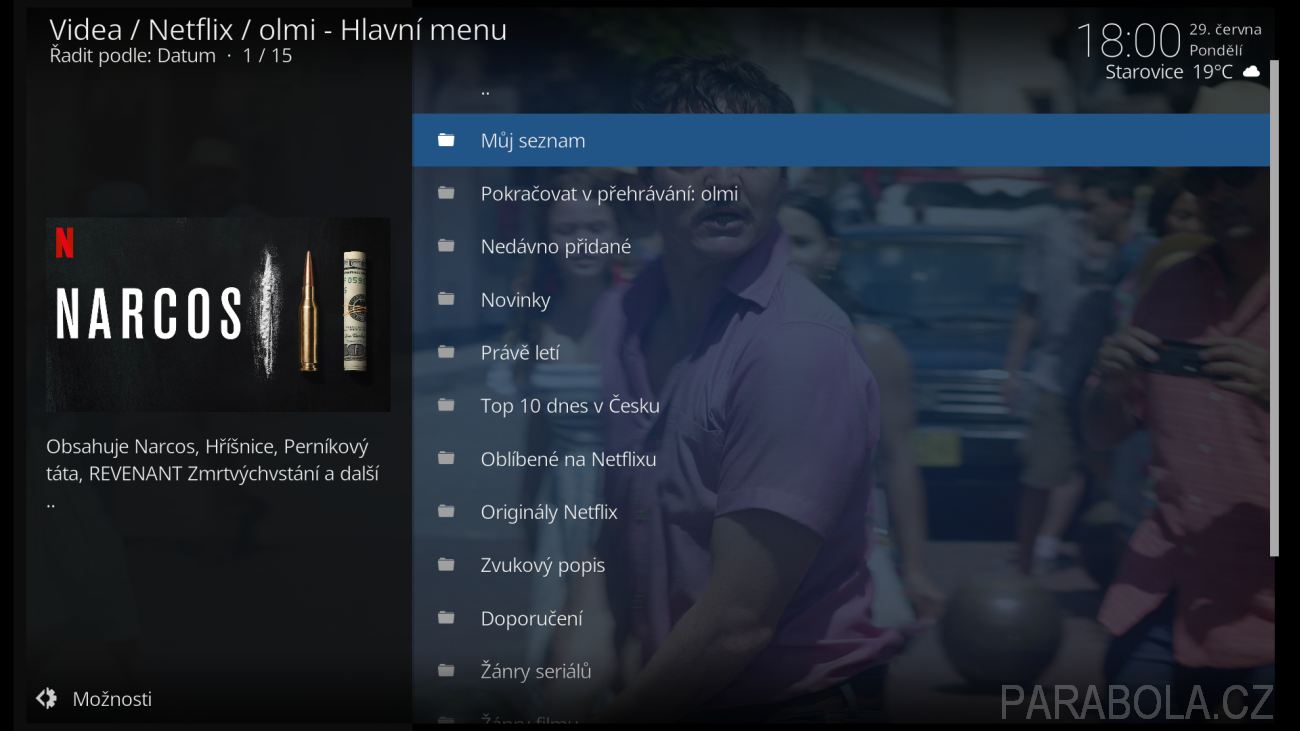Click the Narcos poster thumbnail
This screenshot has height=731, width=1300.
(x=218, y=314)
